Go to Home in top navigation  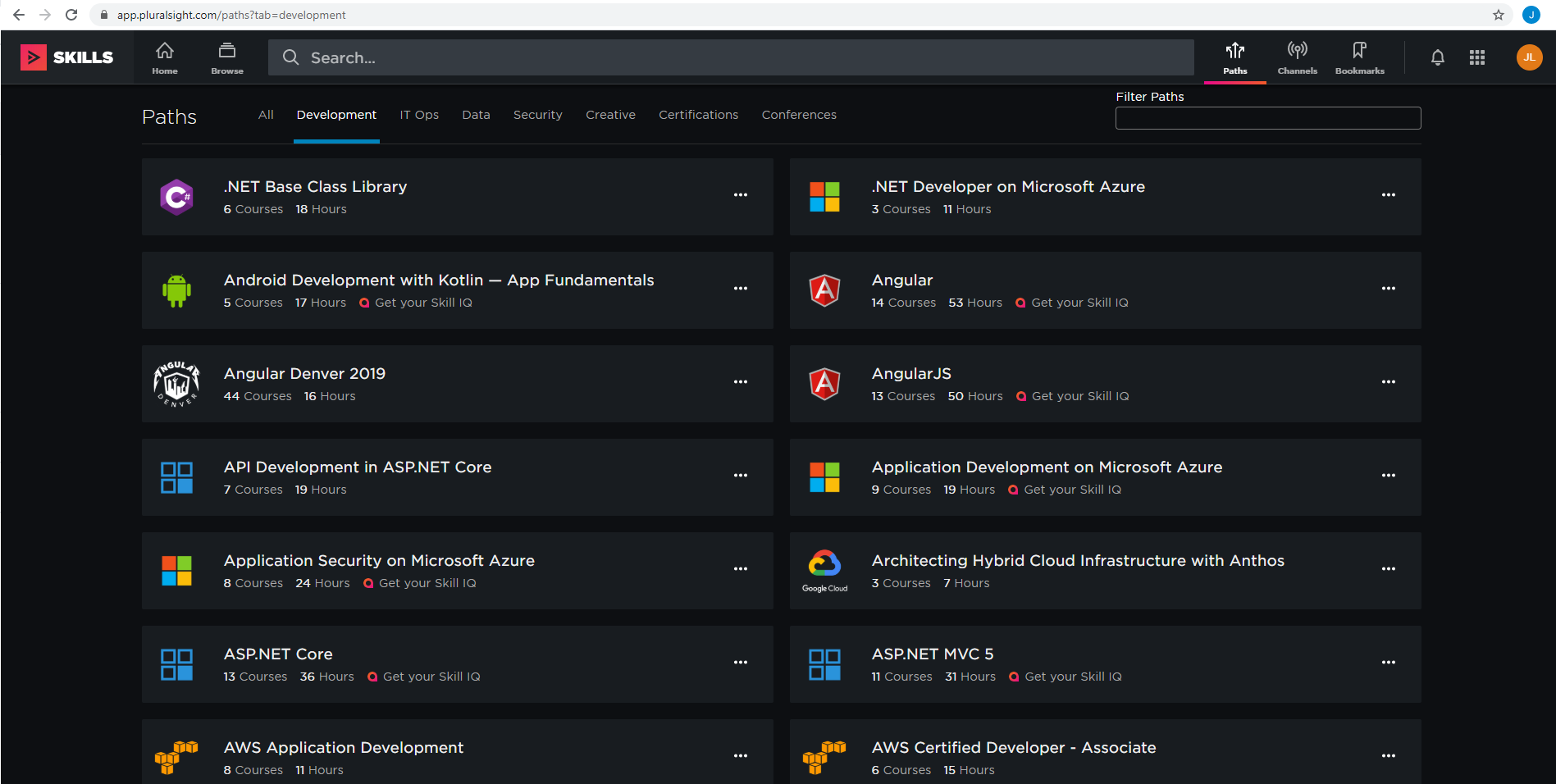(x=165, y=58)
